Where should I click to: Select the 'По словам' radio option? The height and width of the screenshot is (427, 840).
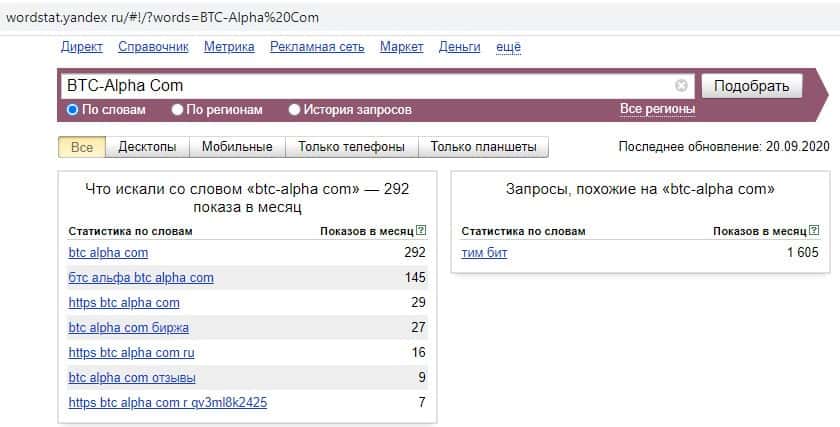(72, 110)
